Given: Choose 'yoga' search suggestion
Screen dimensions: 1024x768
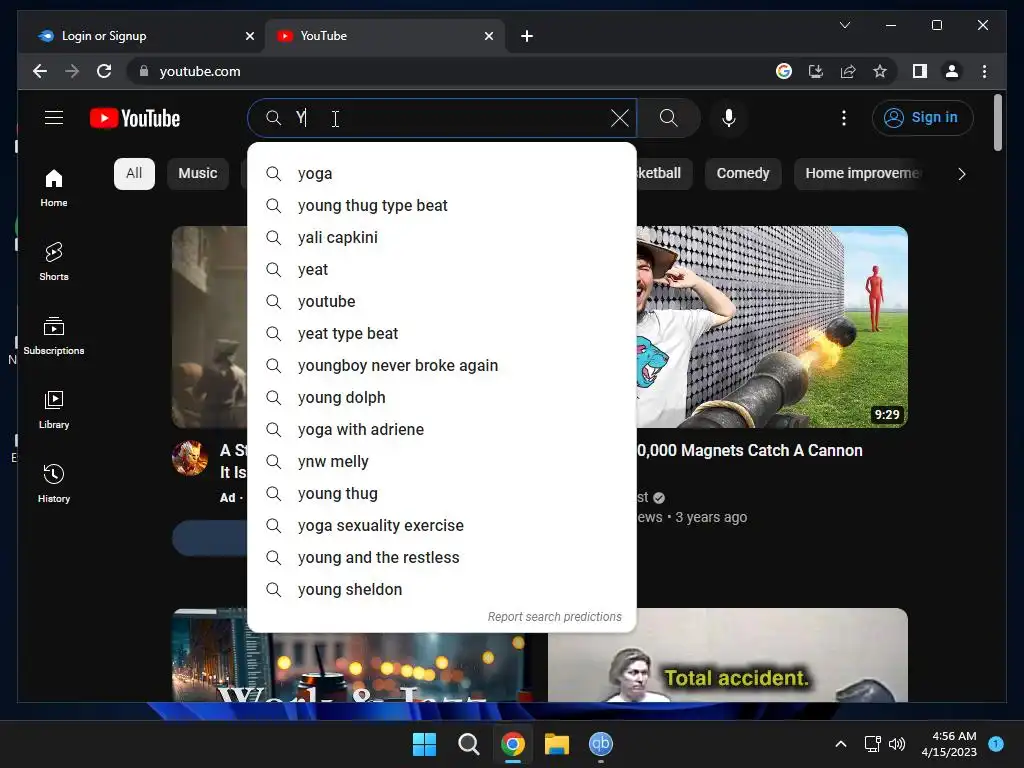Looking at the screenshot, I should click(442, 174).
